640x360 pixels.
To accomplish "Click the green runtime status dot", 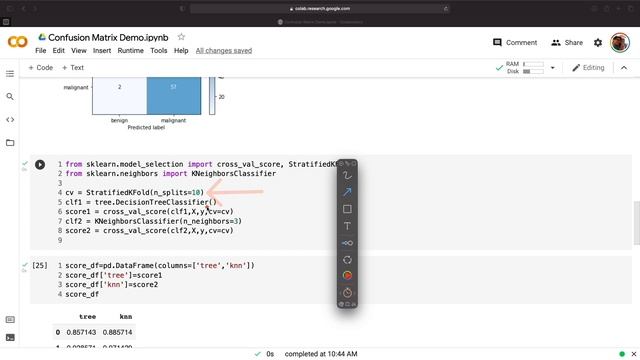I will tap(622, 354).
